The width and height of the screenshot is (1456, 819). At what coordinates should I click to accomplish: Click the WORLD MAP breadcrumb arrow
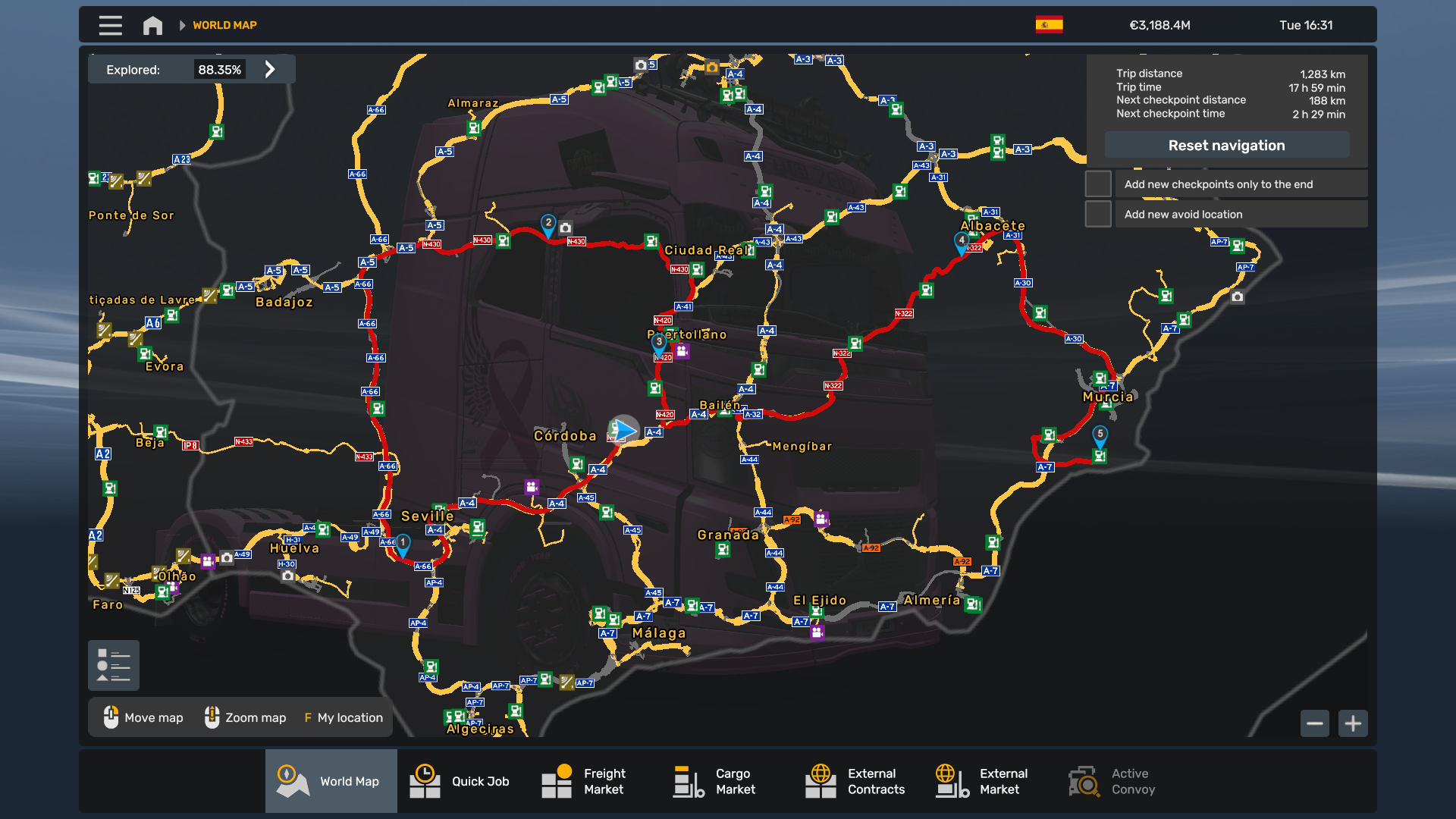pyautogui.click(x=182, y=25)
